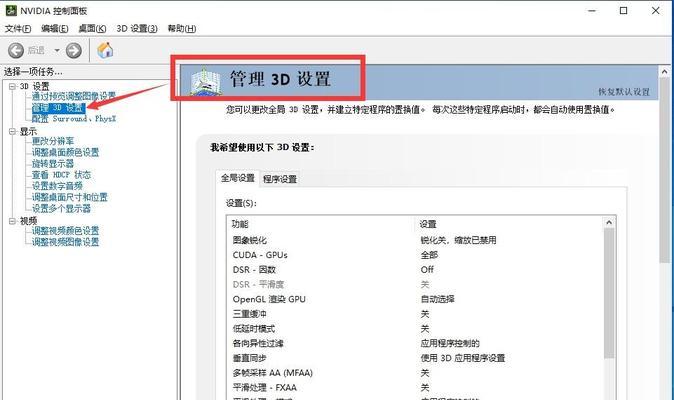Open the 桌面(K) menu
Viewport: 674px width, 400px height.
(x=92, y=28)
